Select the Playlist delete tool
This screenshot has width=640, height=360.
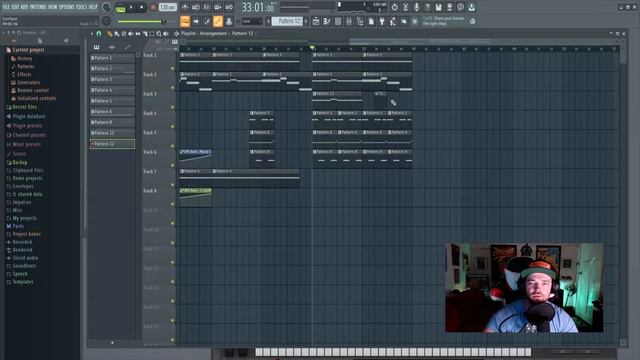[x=124, y=34]
